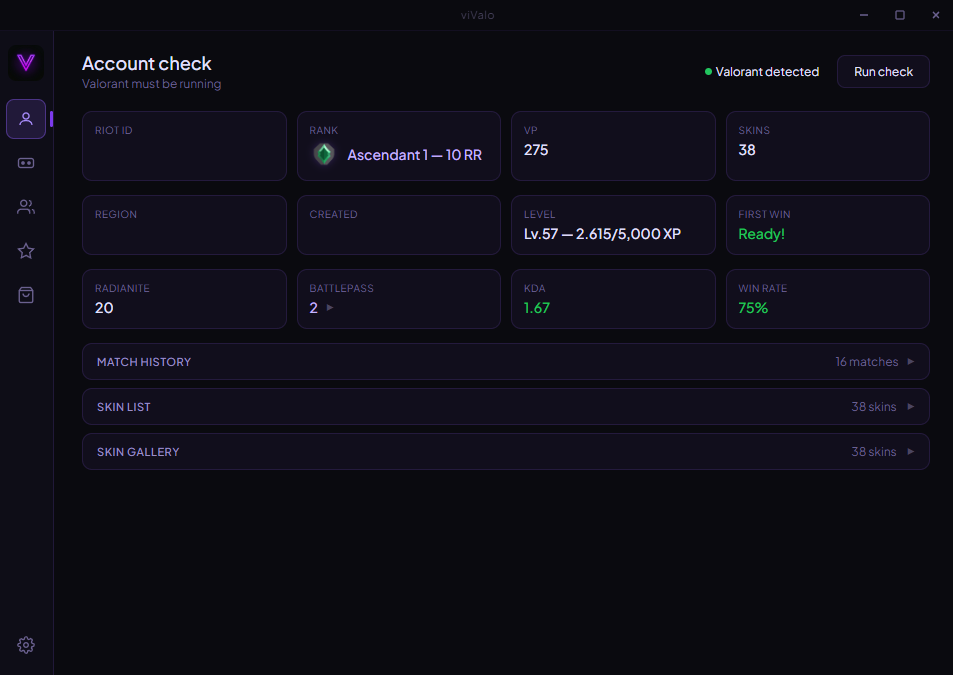Viewport: 953px width, 675px height.
Task: Click the '16 matches' count
Action: pos(866,361)
